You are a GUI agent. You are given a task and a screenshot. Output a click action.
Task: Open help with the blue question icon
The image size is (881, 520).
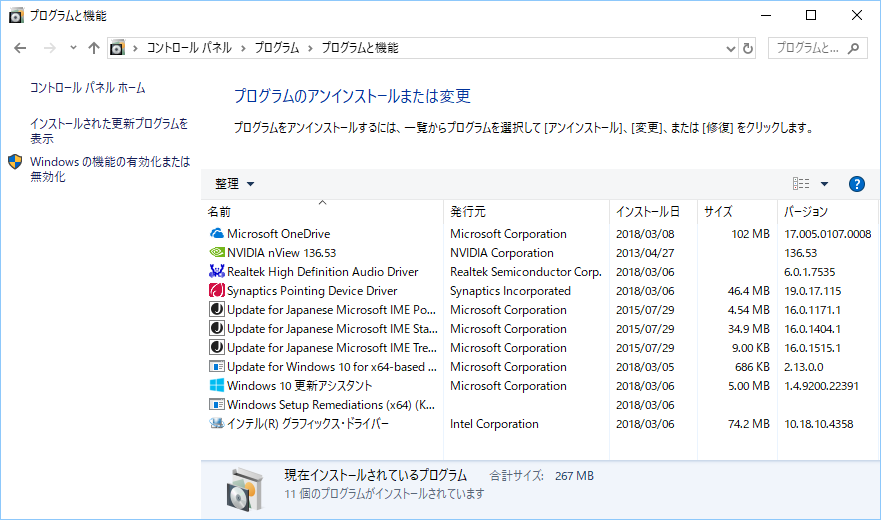pyautogui.click(x=856, y=184)
